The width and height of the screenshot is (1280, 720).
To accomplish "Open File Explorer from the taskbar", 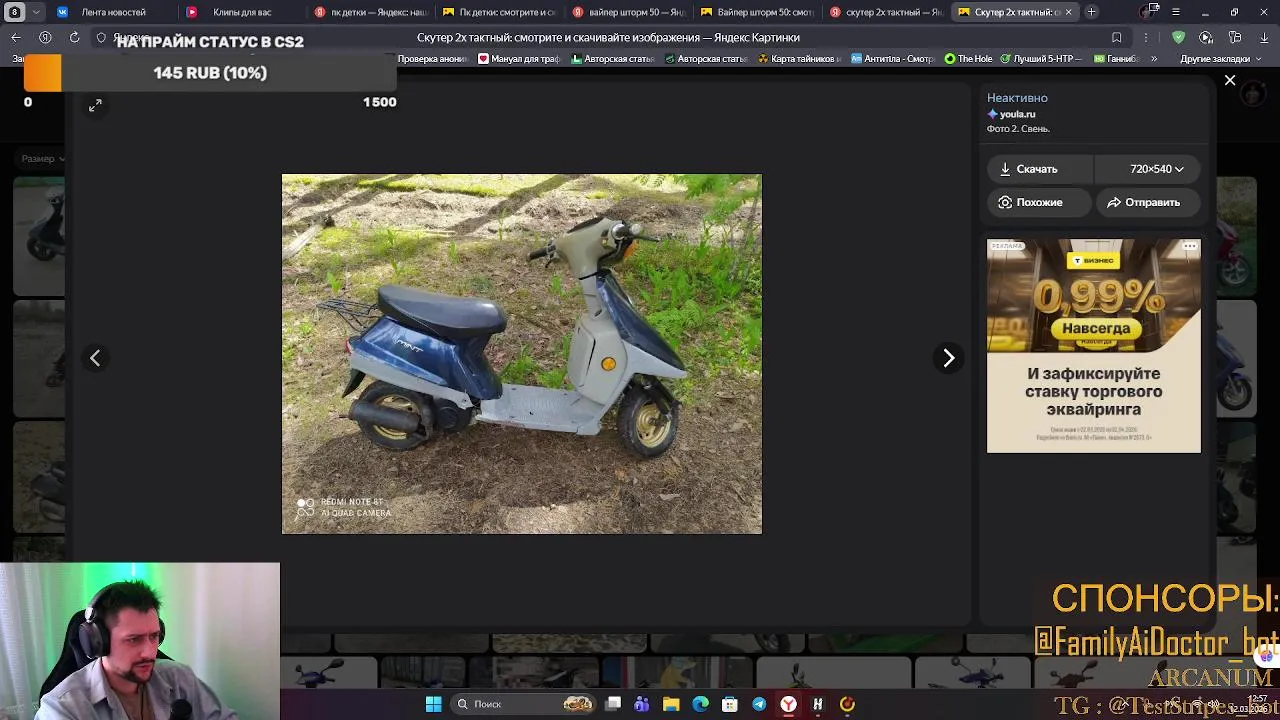I will 671,704.
